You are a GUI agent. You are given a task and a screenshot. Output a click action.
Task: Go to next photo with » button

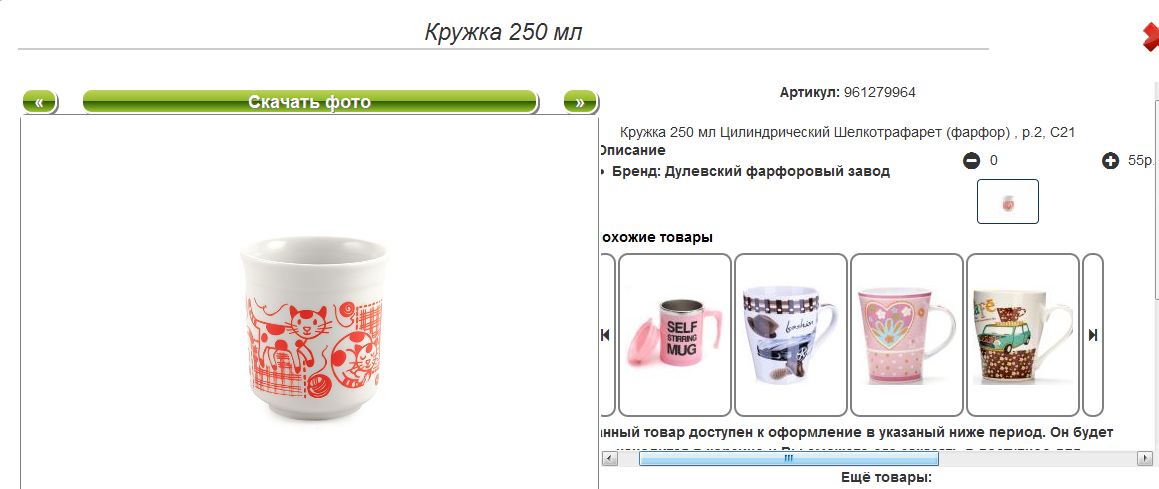(580, 102)
